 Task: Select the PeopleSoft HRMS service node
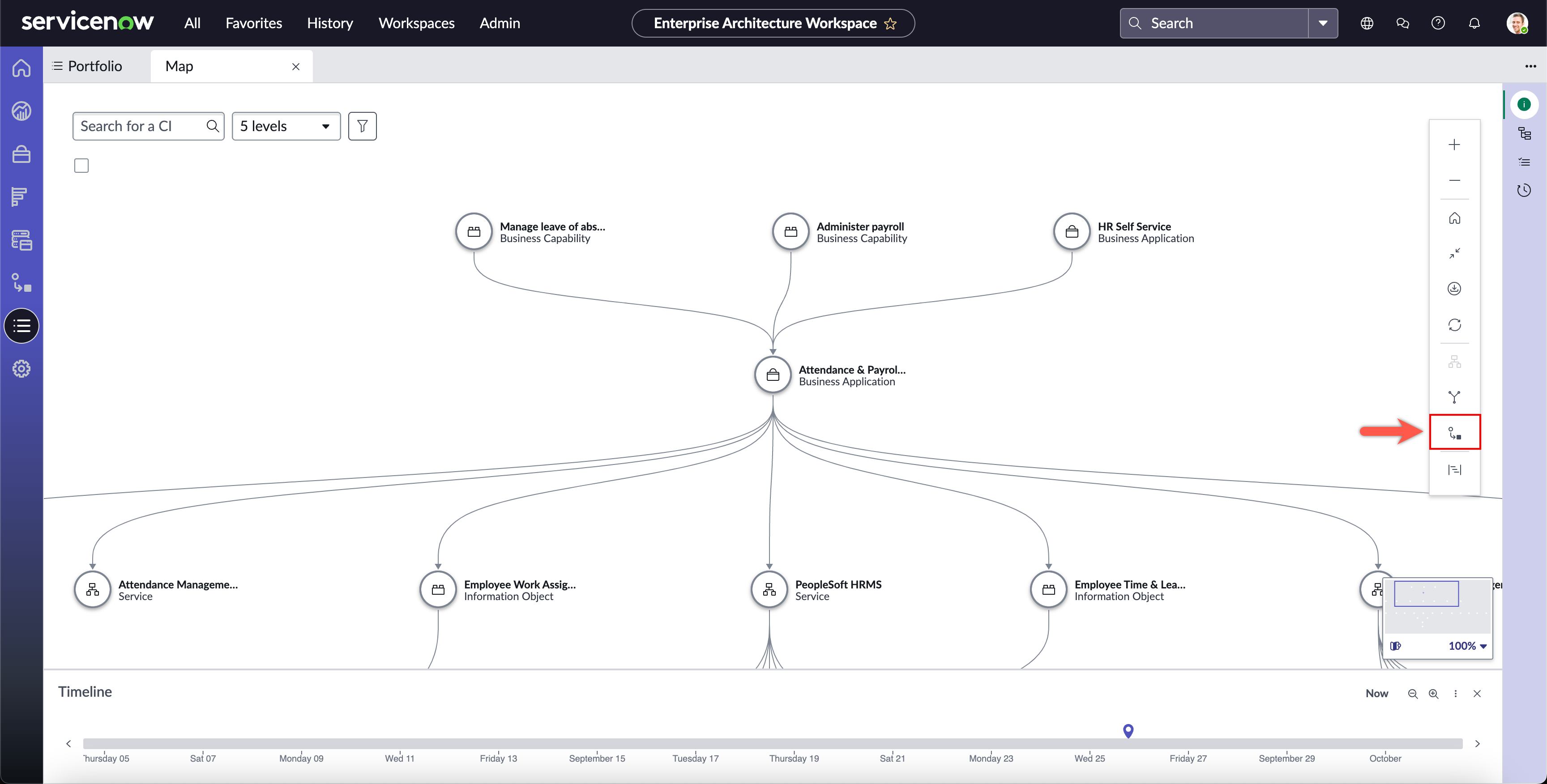769,589
